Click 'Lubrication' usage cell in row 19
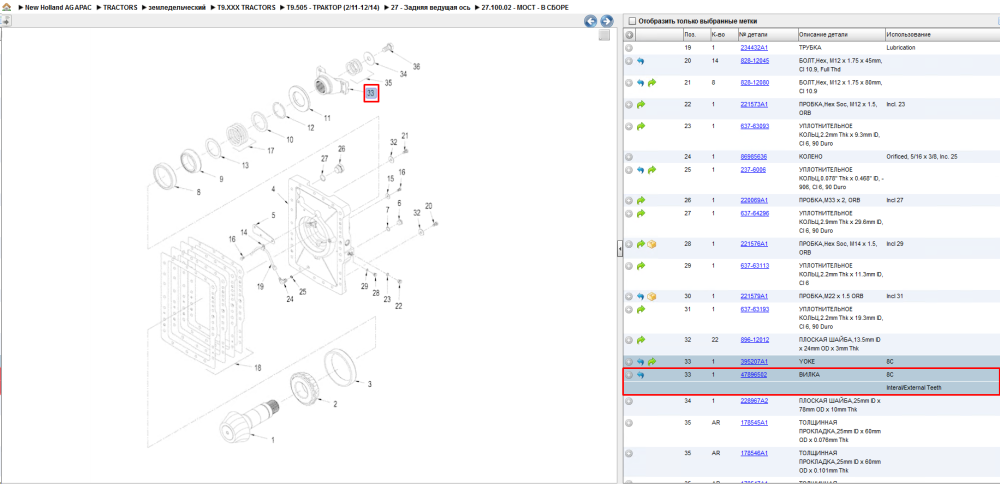The width and height of the screenshot is (1000, 484). point(901,48)
